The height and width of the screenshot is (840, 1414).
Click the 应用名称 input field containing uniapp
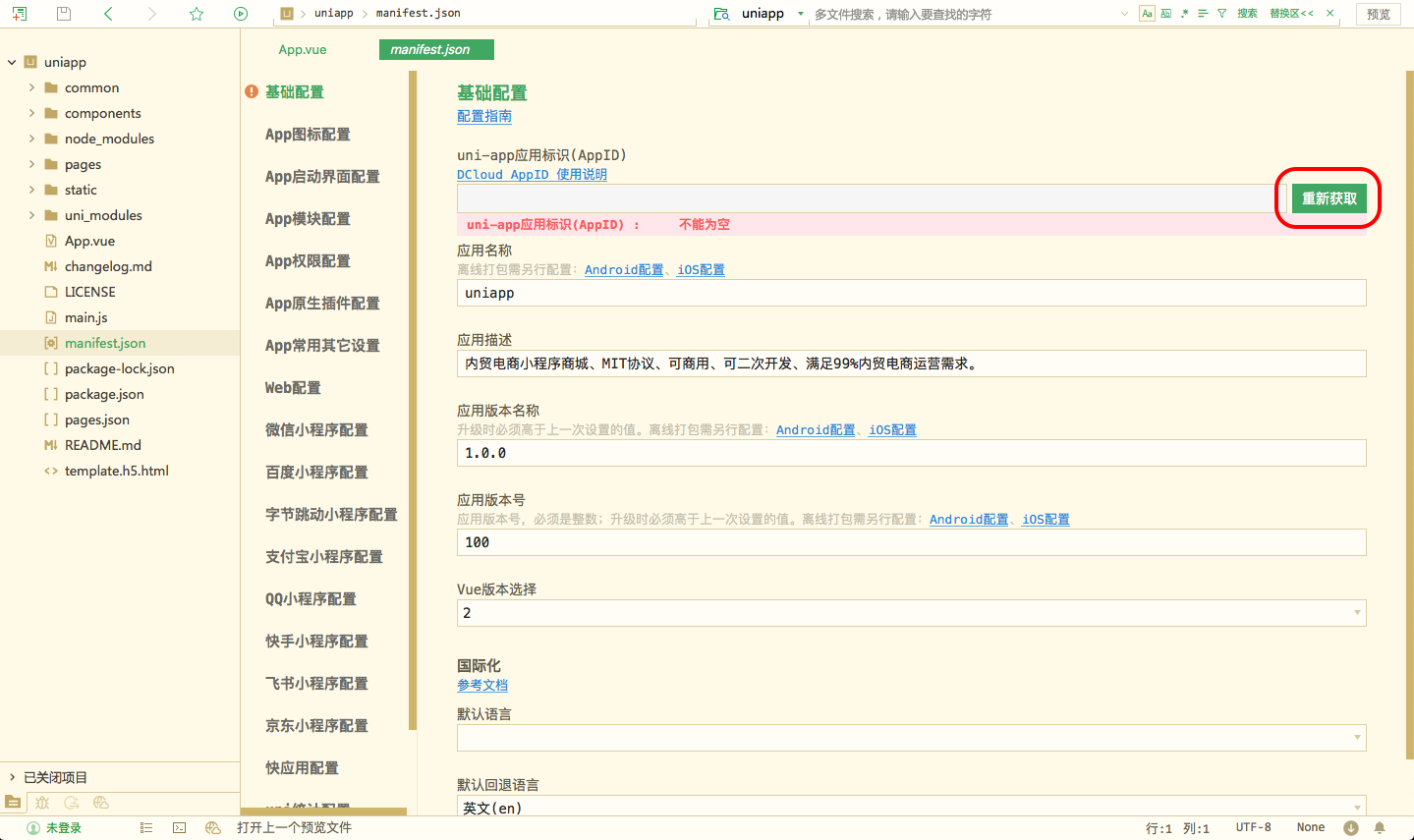(912, 293)
